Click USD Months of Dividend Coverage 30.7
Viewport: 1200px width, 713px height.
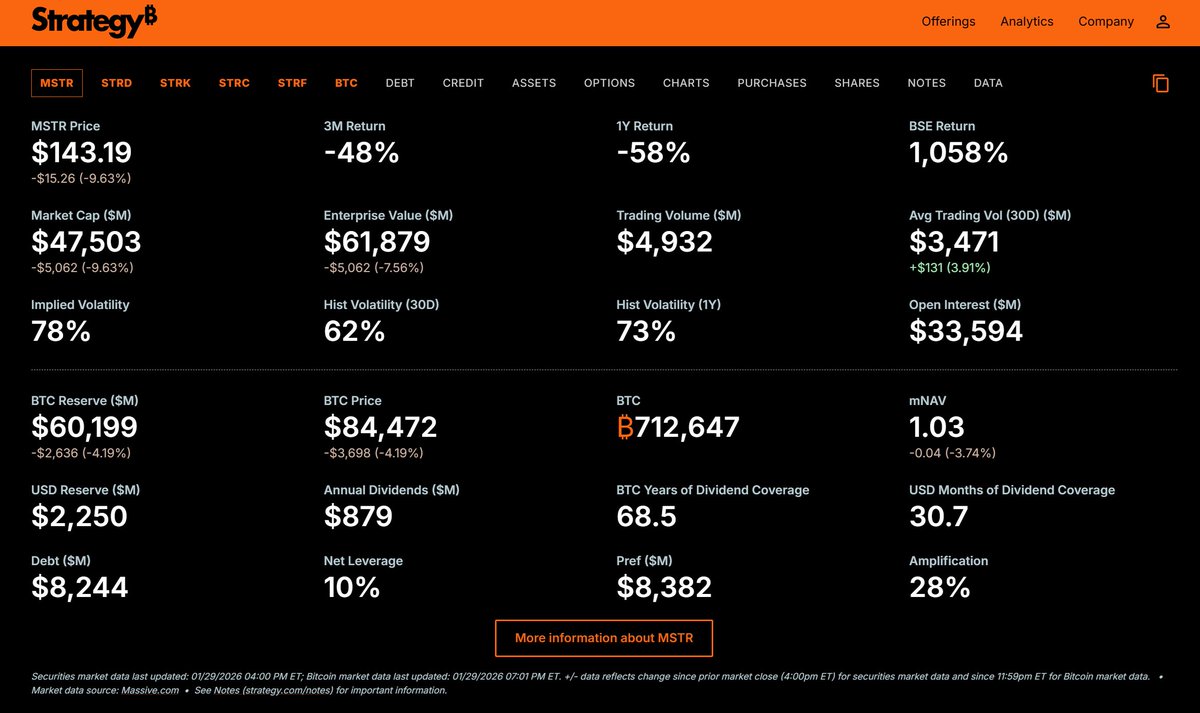point(938,516)
